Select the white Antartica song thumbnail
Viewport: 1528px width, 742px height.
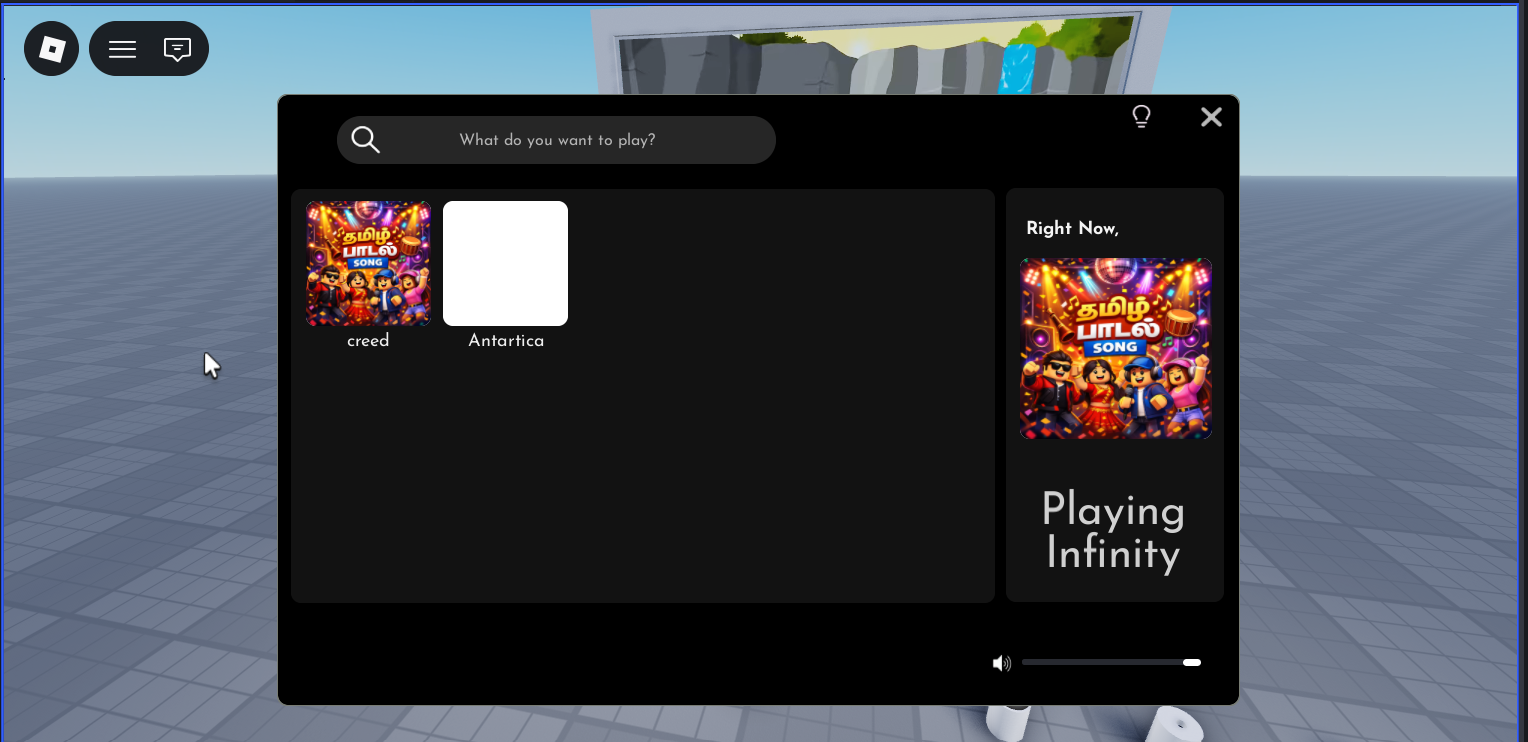pos(505,264)
